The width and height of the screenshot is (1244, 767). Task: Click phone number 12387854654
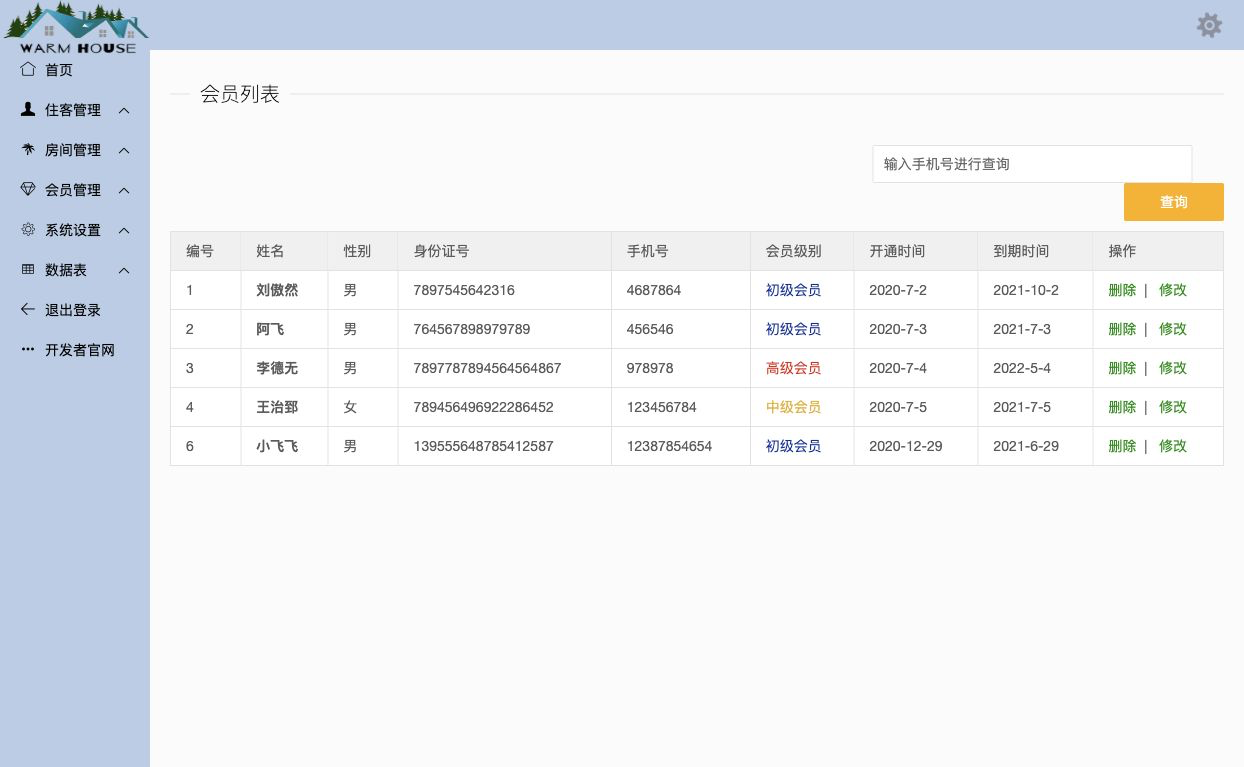tap(670, 446)
